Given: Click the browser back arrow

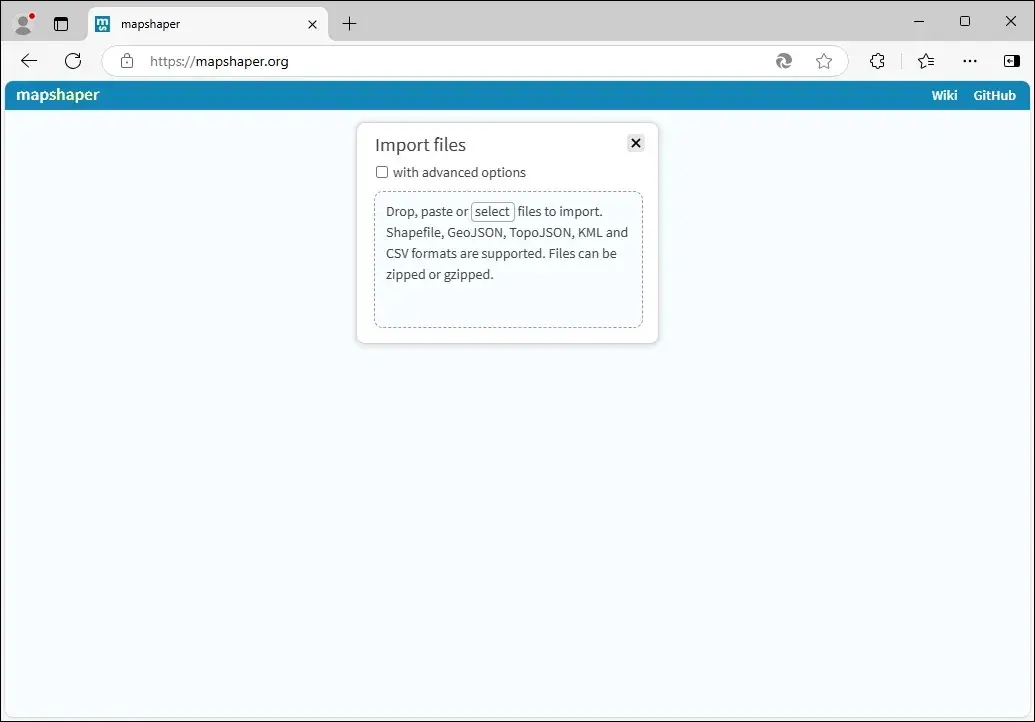Looking at the screenshot, I should pos(28,60).
